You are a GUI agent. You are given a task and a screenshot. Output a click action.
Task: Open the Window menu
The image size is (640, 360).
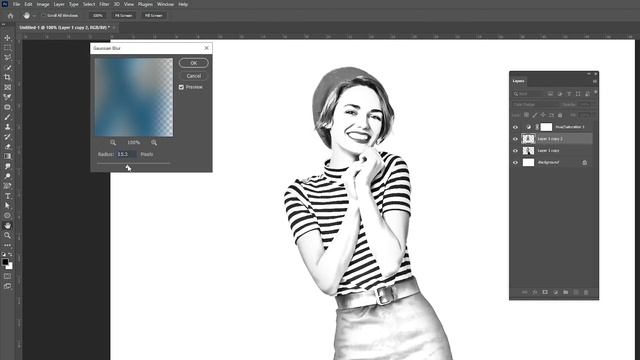165,4
